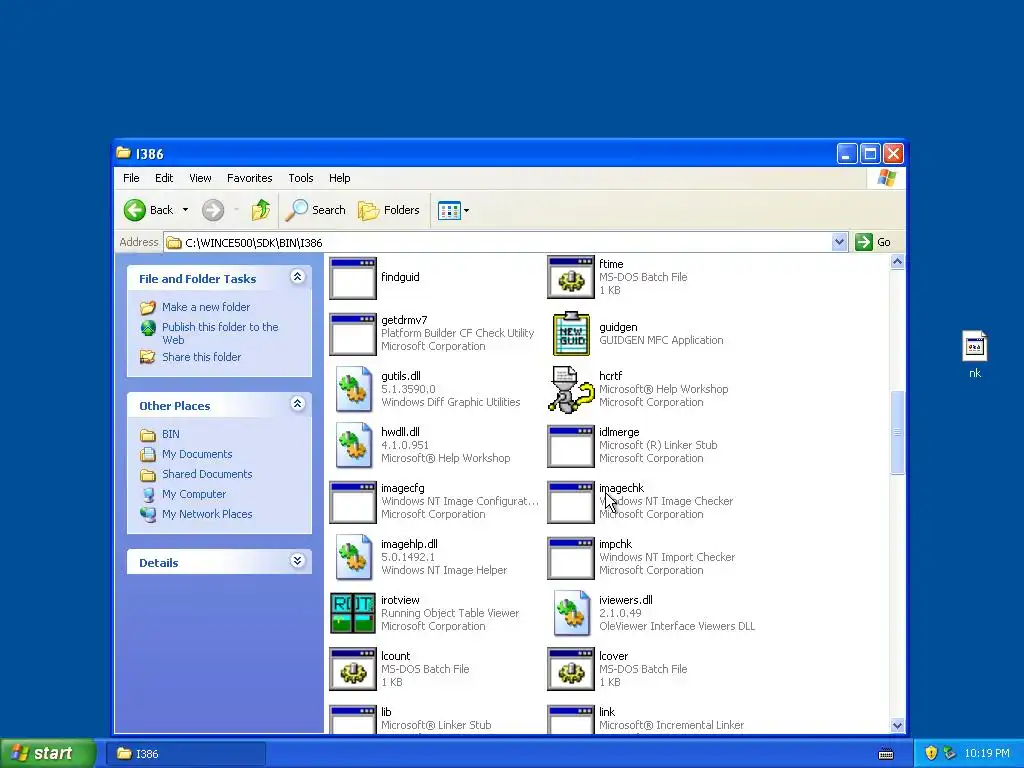This screenshot has height=768, width=1024.
Task: Click the Go button
Action: click(x=874, y=242)
